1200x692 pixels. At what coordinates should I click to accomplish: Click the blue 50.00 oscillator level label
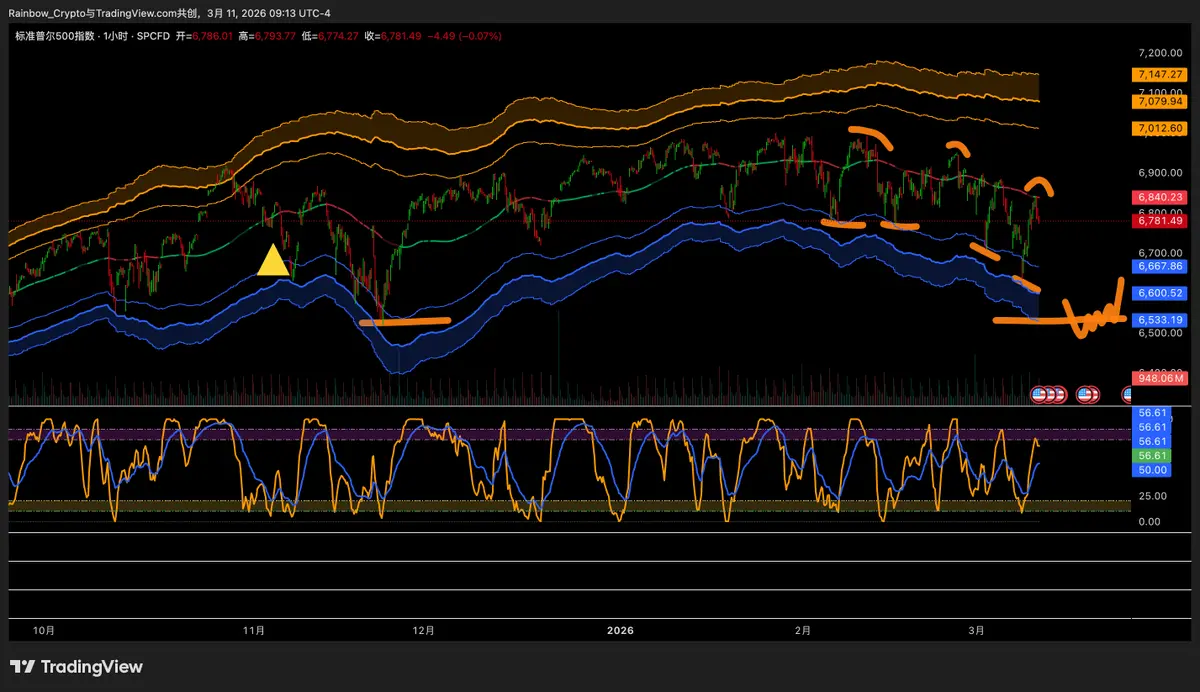[1153, 469]
